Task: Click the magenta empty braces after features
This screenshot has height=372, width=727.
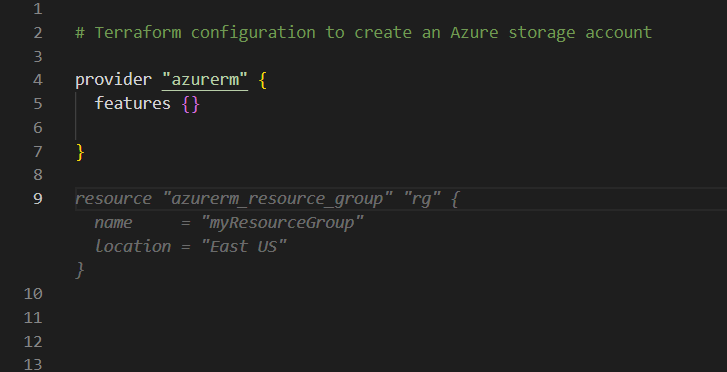Action: pos(191,104)
